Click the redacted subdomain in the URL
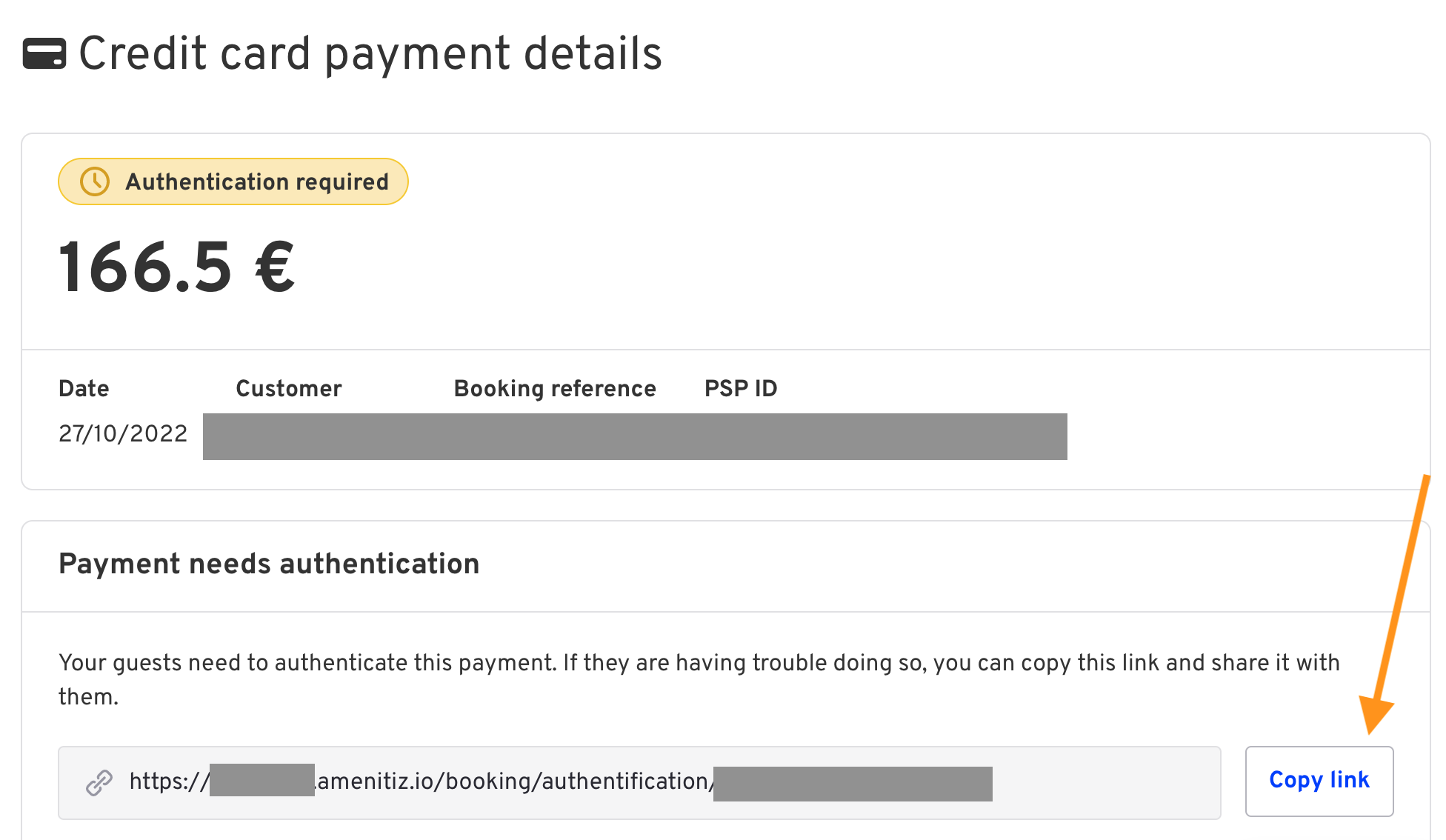This screenshot has width=1446, height=840. point(262,780)
